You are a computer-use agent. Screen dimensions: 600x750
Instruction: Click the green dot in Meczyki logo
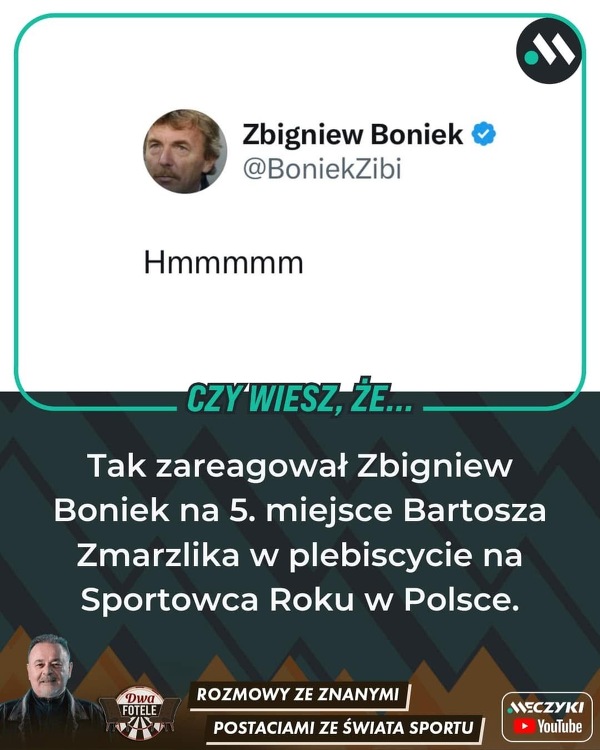[x=531, y=57]
